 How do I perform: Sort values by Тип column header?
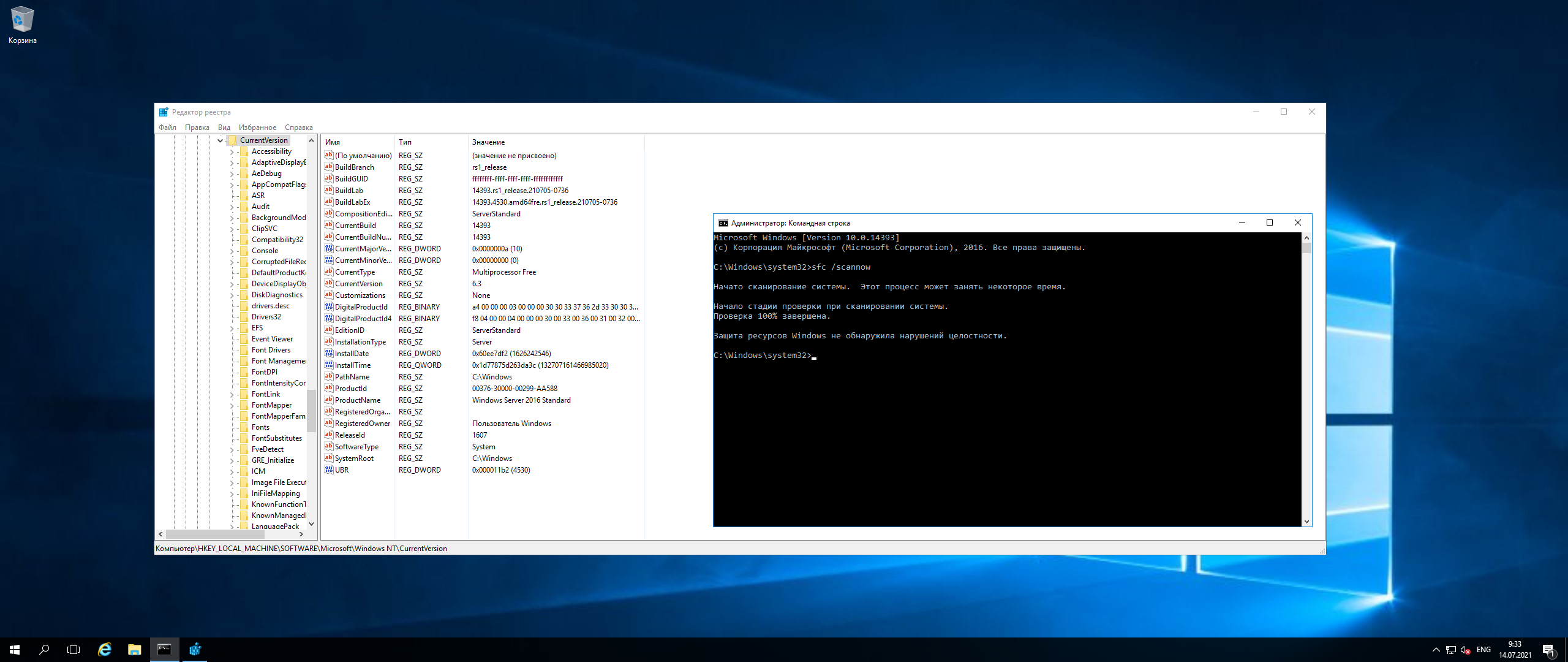(x=431, y=142)
